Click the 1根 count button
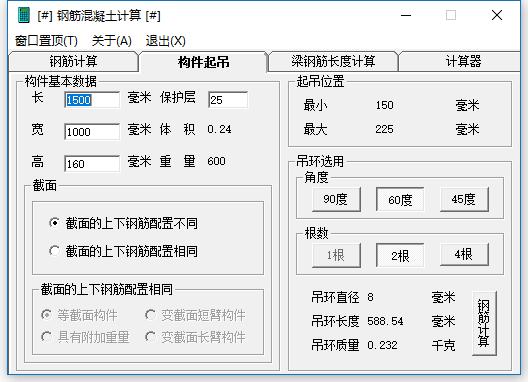This screenshot has height=382, width=528. point(336,255)
